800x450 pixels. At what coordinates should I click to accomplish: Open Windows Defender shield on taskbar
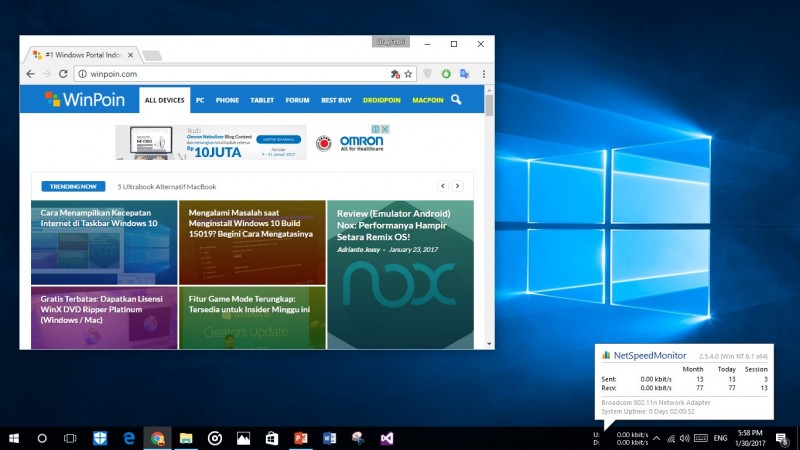tap(100, 438)
